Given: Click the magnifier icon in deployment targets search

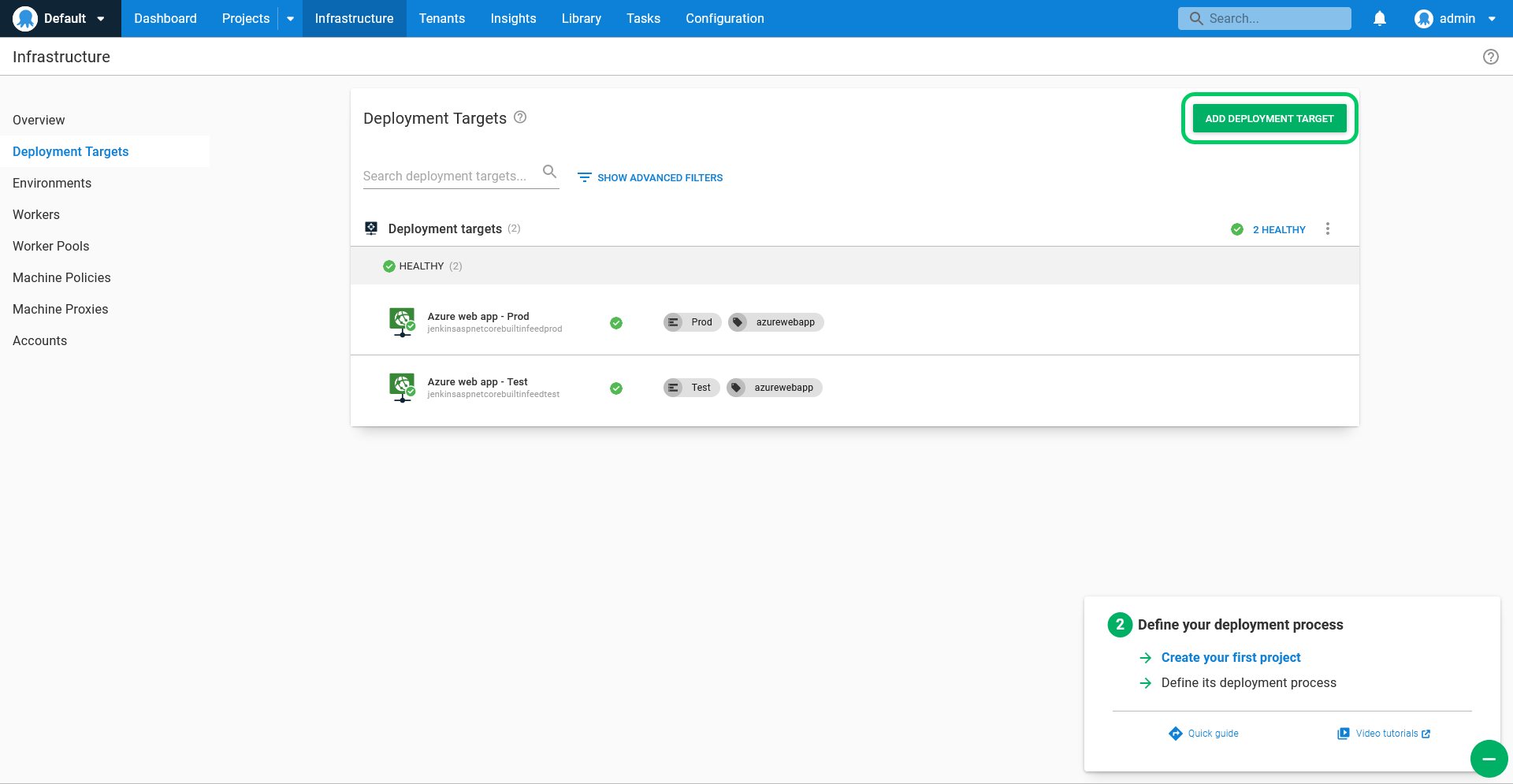Looking at the screenshot, I should tap(549, 172).
